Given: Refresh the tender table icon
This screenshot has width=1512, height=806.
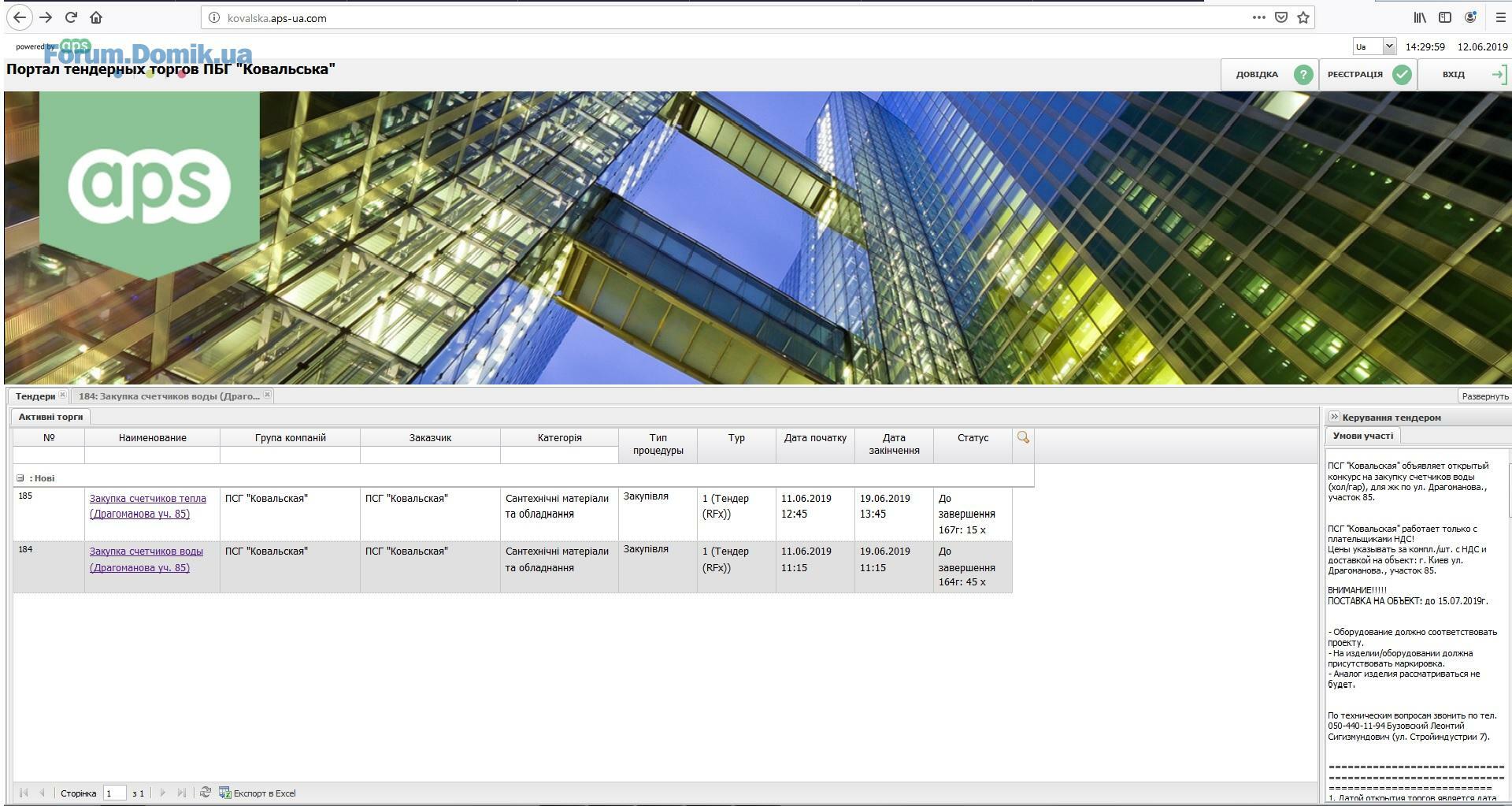Looking at the screenshot, I should coord(205,793).
